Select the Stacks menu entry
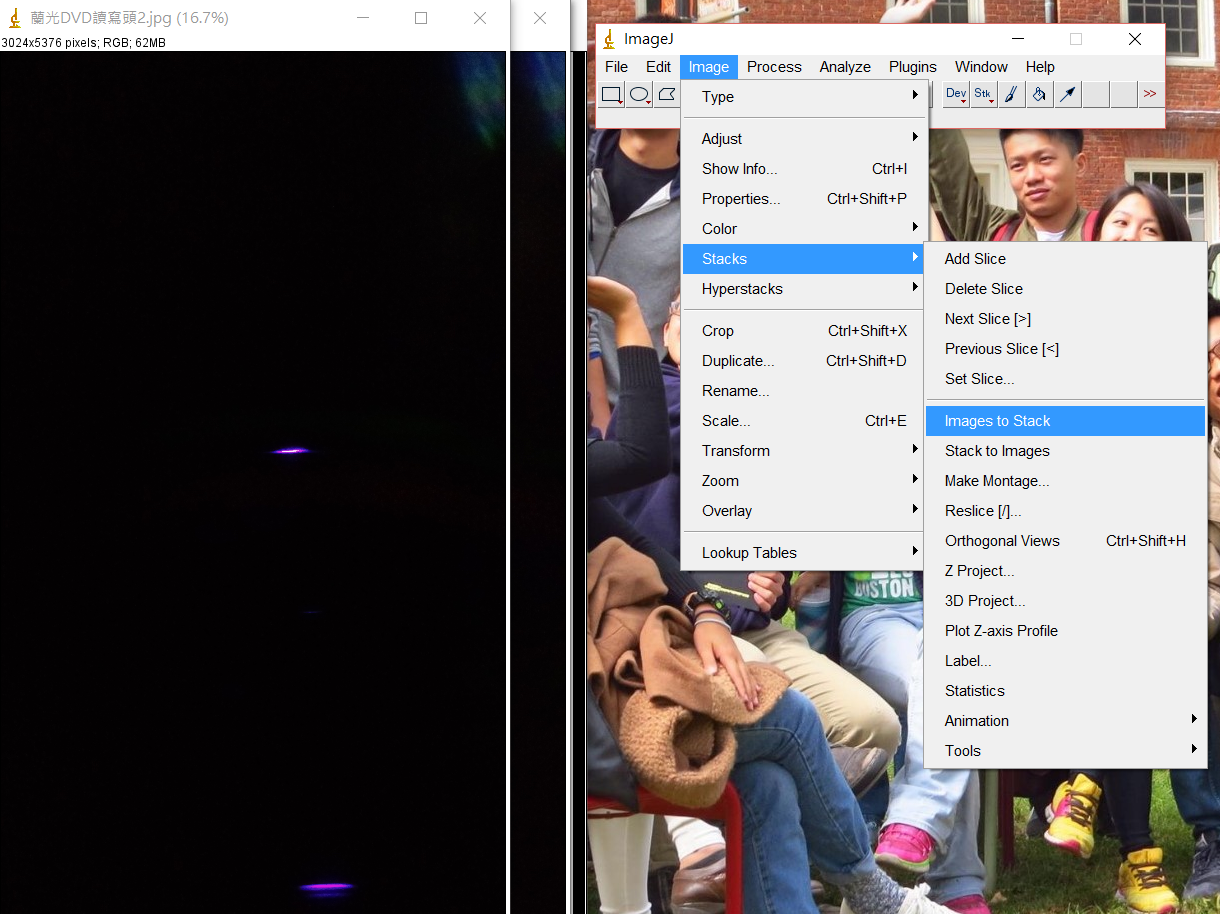This screenshot has width=1220, height=914. coord(805,259)
